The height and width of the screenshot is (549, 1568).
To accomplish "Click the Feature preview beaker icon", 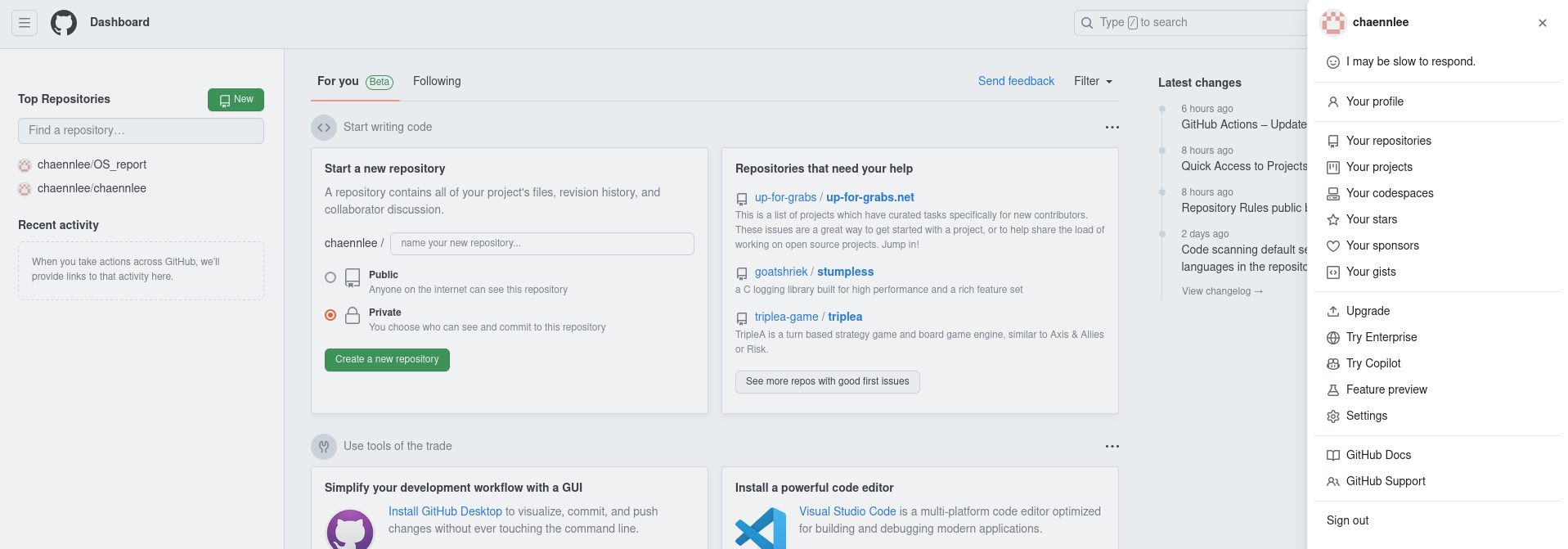I will (1333, 390).
